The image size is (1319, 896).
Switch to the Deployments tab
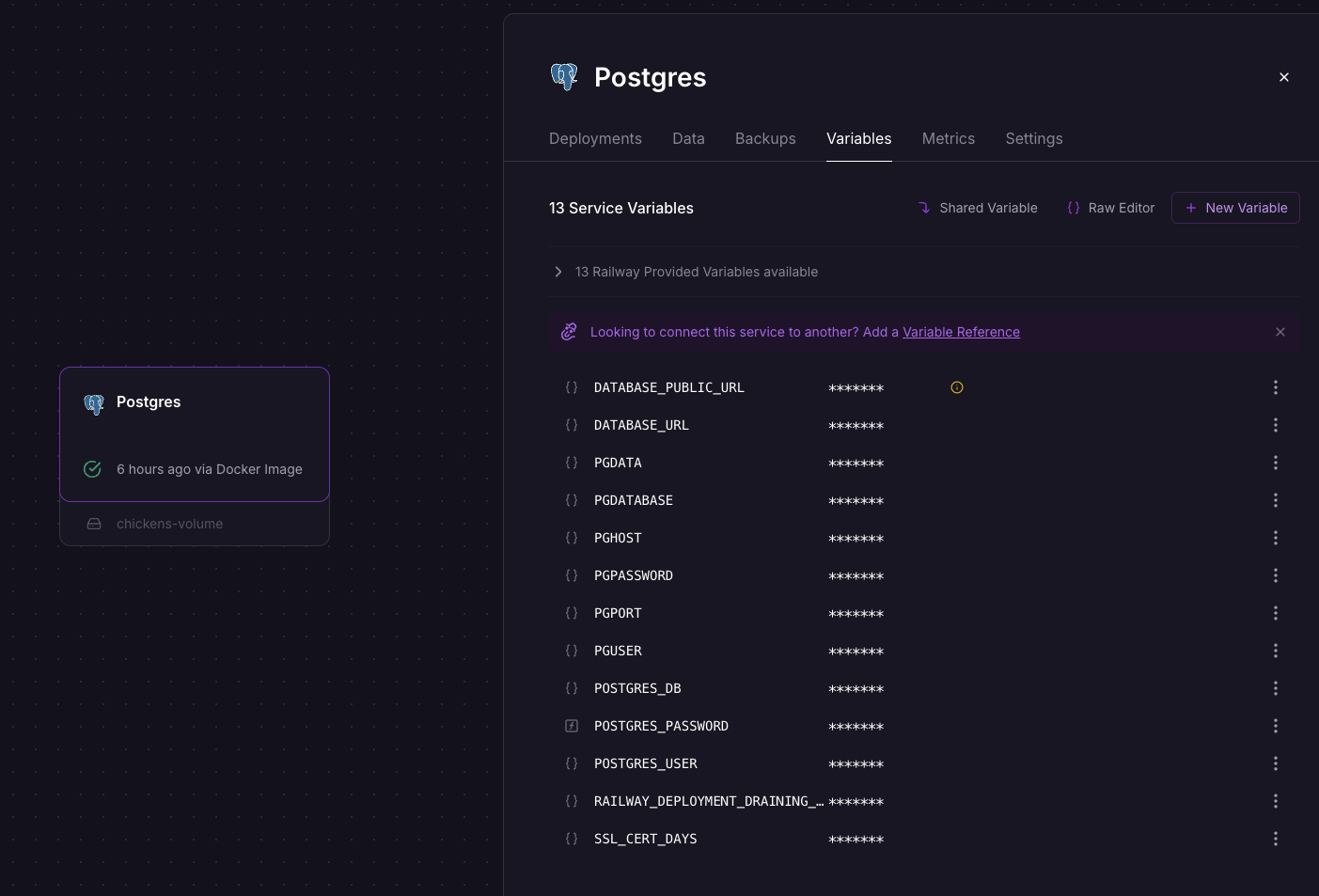tap(595, 138)
